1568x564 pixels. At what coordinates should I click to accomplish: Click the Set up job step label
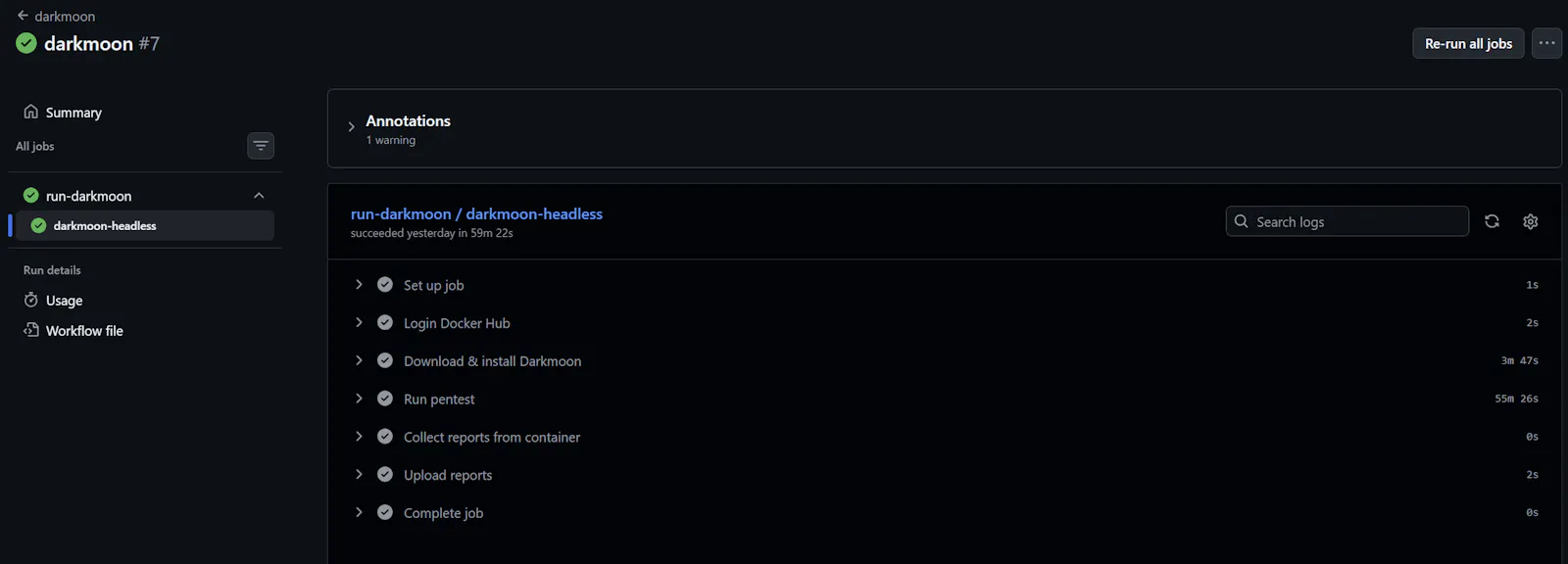click(434, 285)
